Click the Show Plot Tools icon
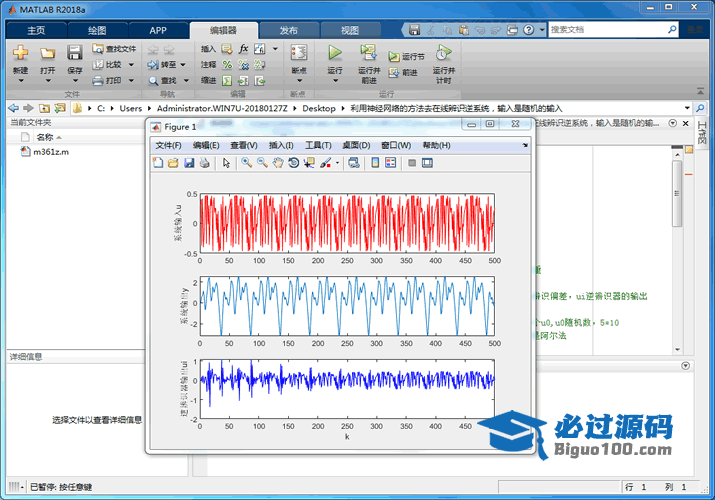This screenshot has height=500, width=715. coord(427,163)
